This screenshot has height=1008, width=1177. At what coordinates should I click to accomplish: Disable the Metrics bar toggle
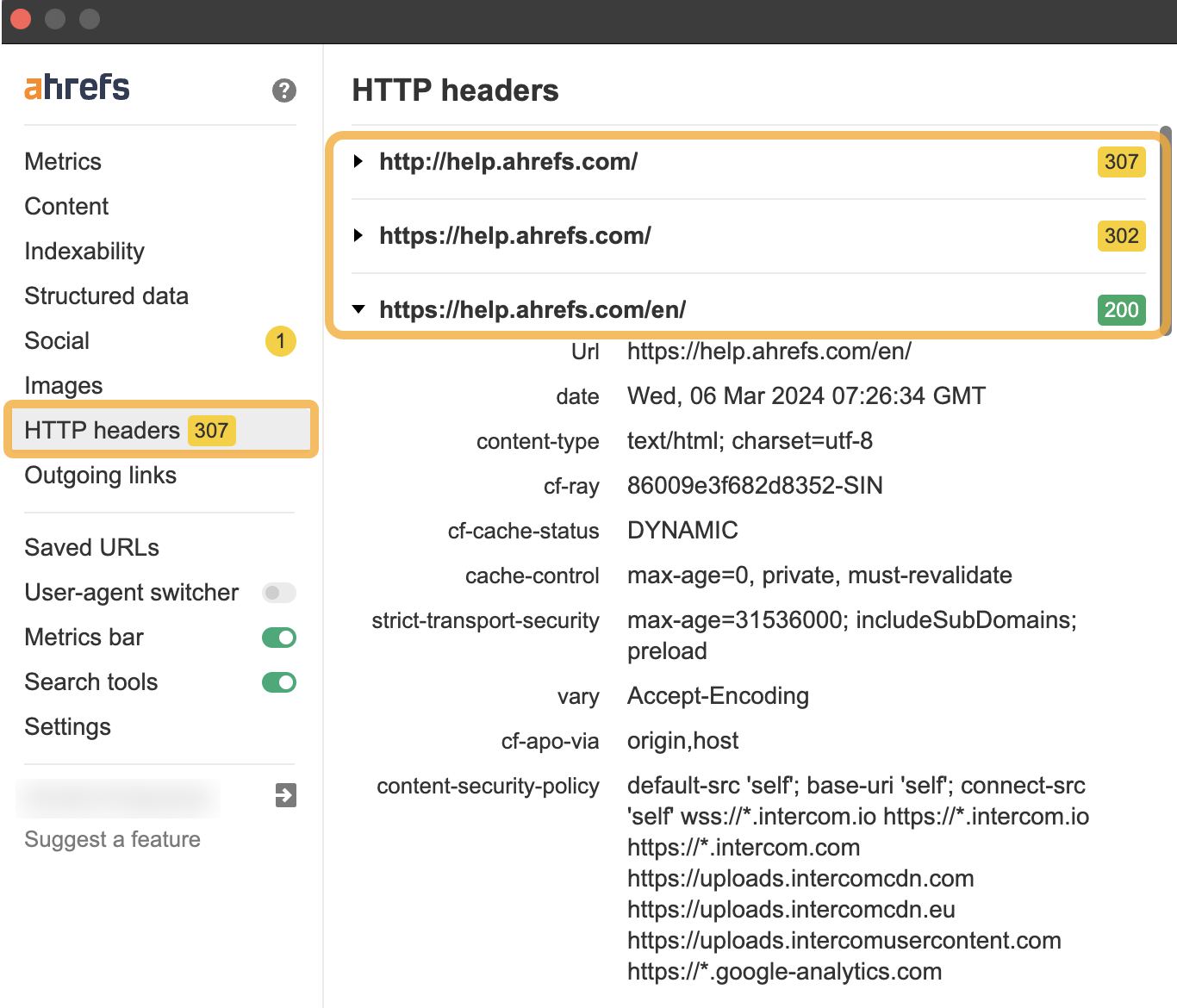point(278,638)
